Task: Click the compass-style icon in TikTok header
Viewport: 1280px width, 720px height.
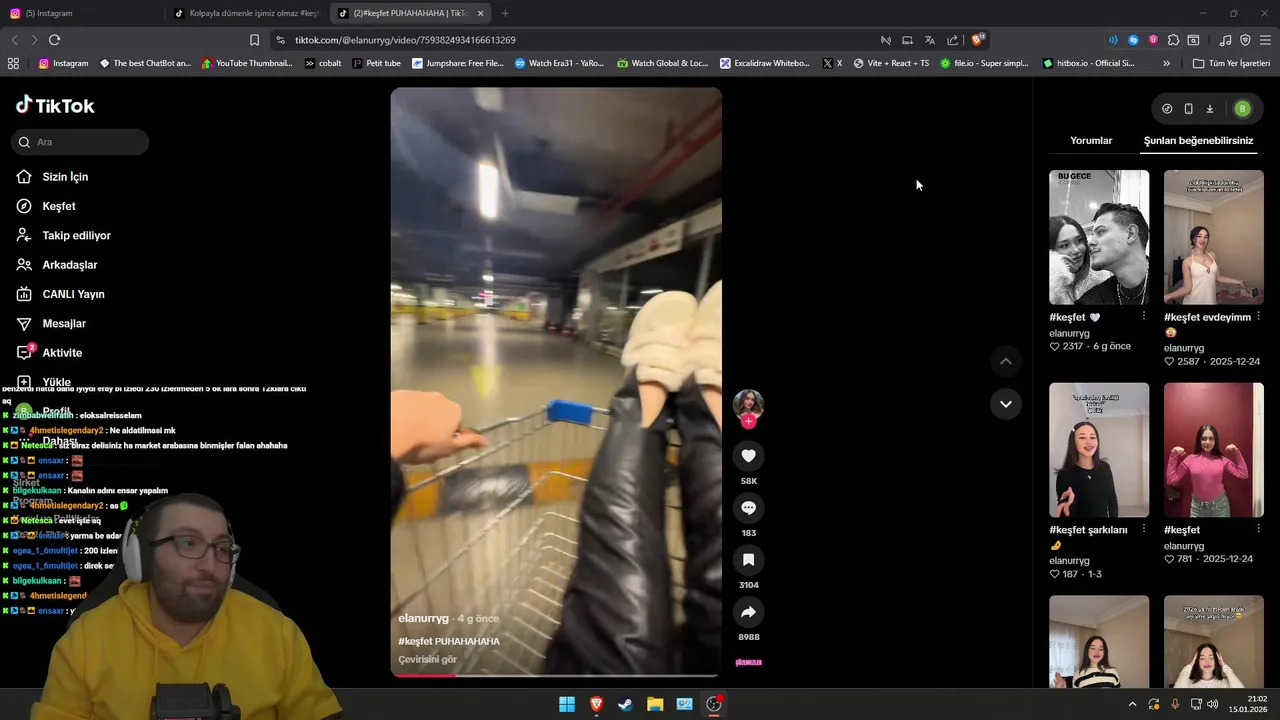Action: point(1167,109)
